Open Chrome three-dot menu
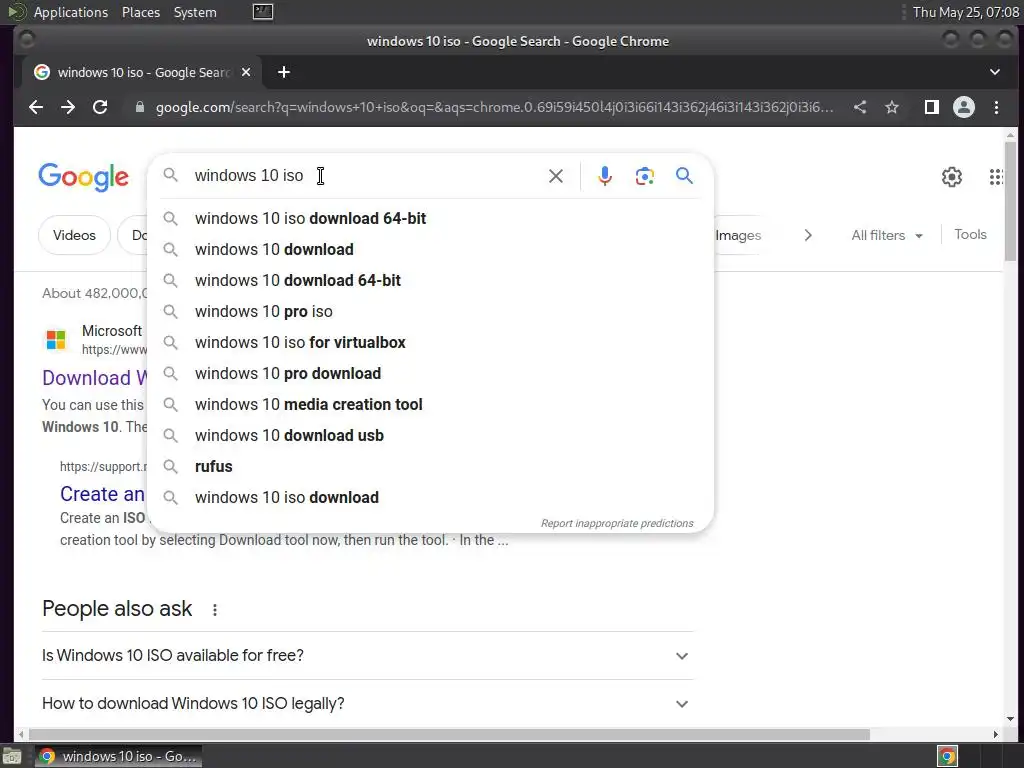Screen dimensions: 1024x768 point(997,107)
